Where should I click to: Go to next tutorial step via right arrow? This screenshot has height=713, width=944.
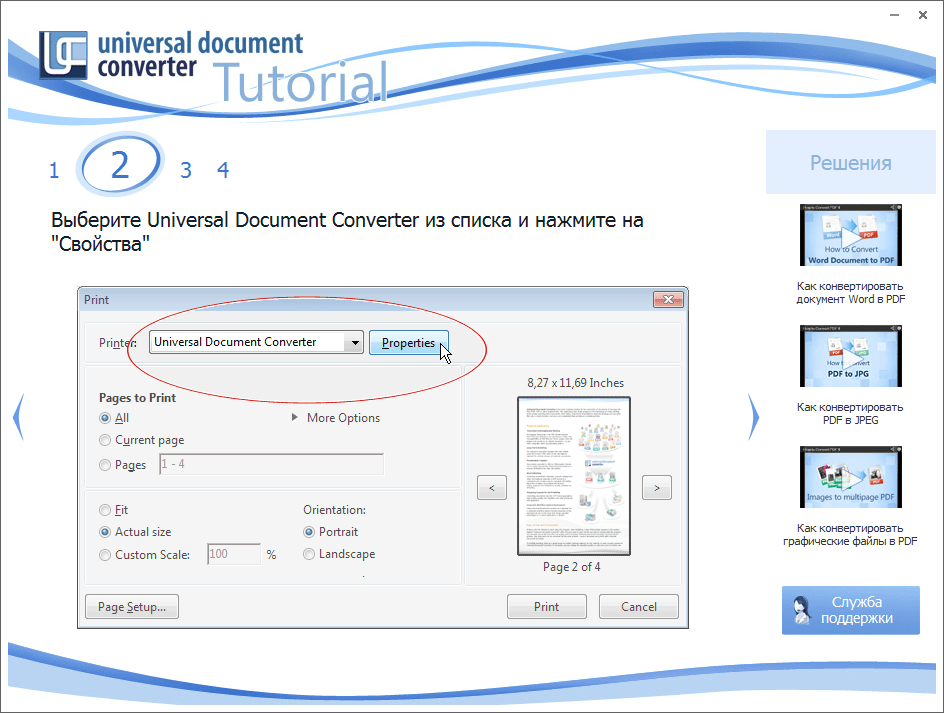tap(751, 417)
